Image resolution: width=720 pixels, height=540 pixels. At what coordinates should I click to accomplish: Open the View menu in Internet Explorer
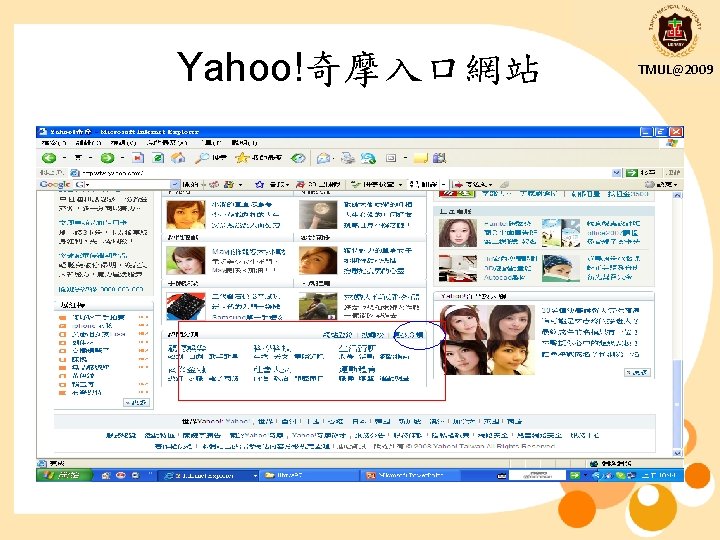pyautogui.click(x=123, y=143)
